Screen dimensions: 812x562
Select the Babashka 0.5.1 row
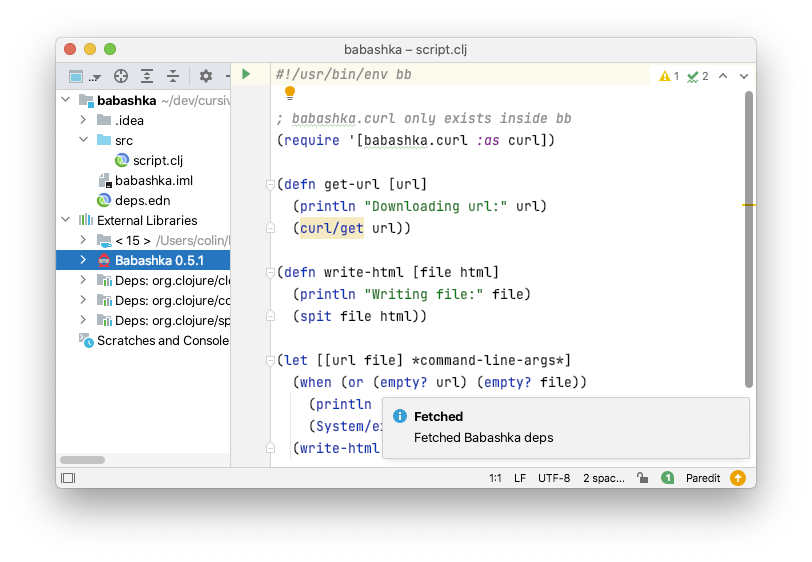point(143,260)
